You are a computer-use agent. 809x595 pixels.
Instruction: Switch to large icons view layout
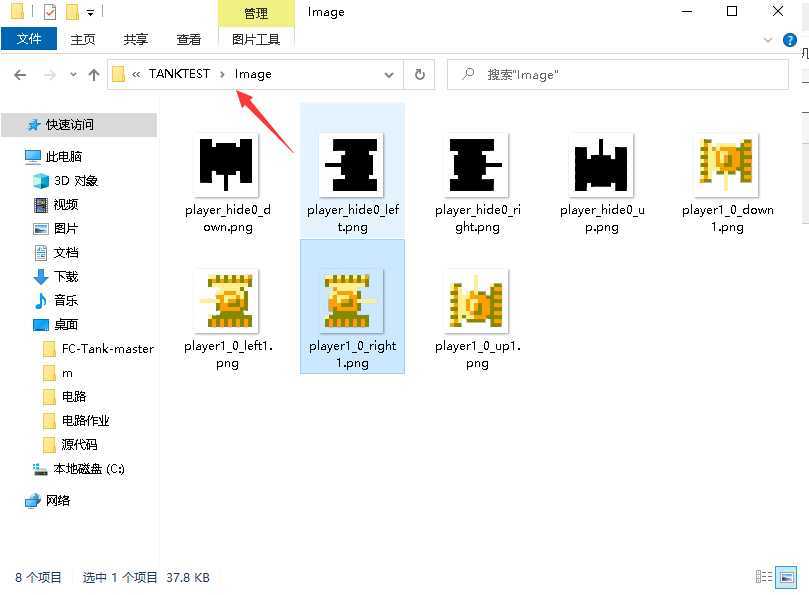click(786, 577)
